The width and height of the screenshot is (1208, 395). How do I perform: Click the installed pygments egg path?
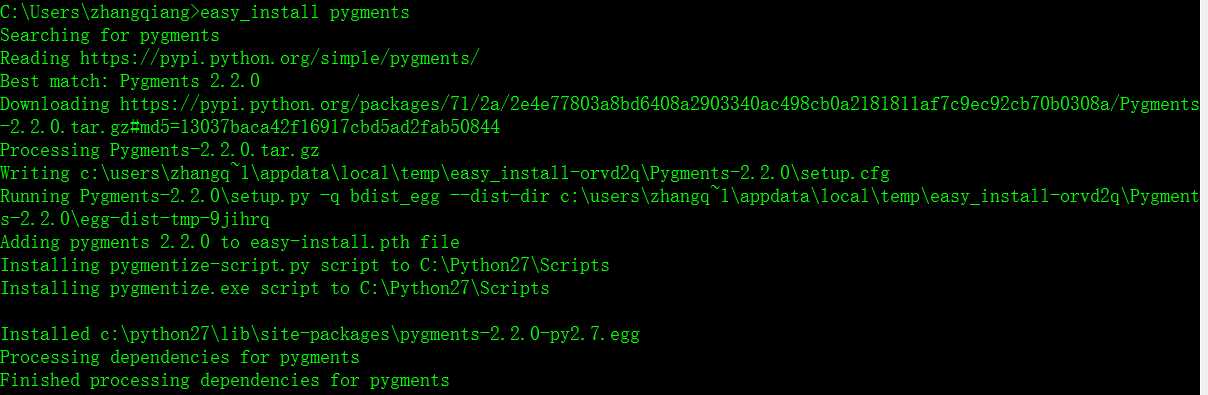pos(369,334)
